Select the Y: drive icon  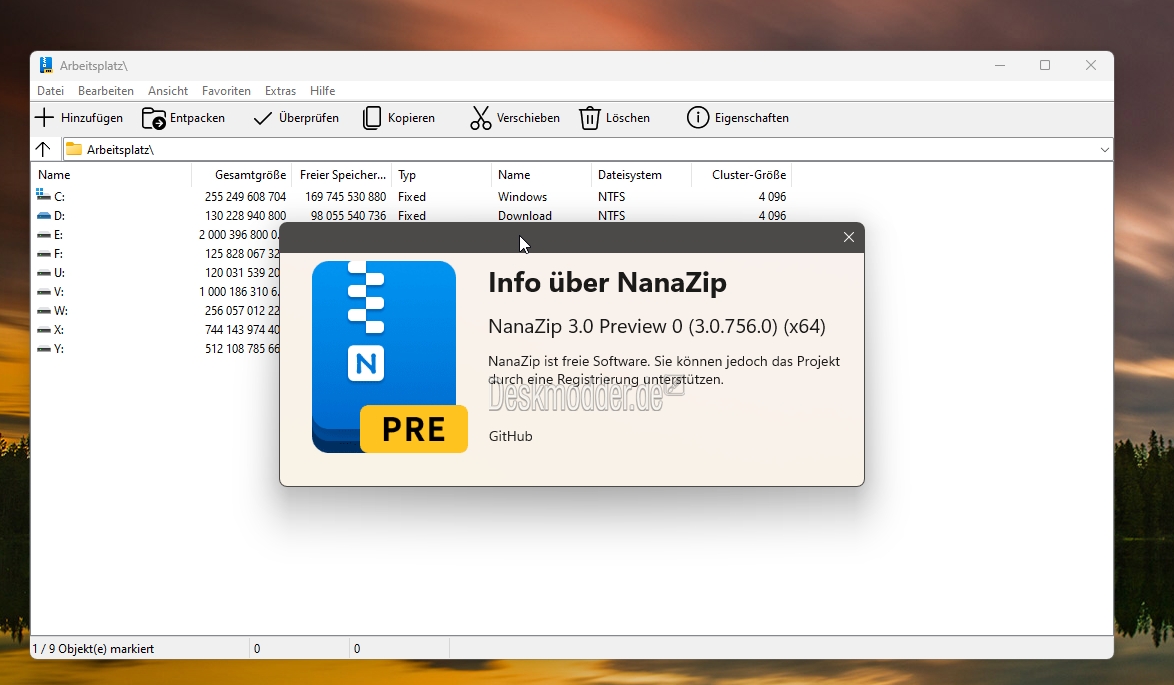(x=43, y=349)
